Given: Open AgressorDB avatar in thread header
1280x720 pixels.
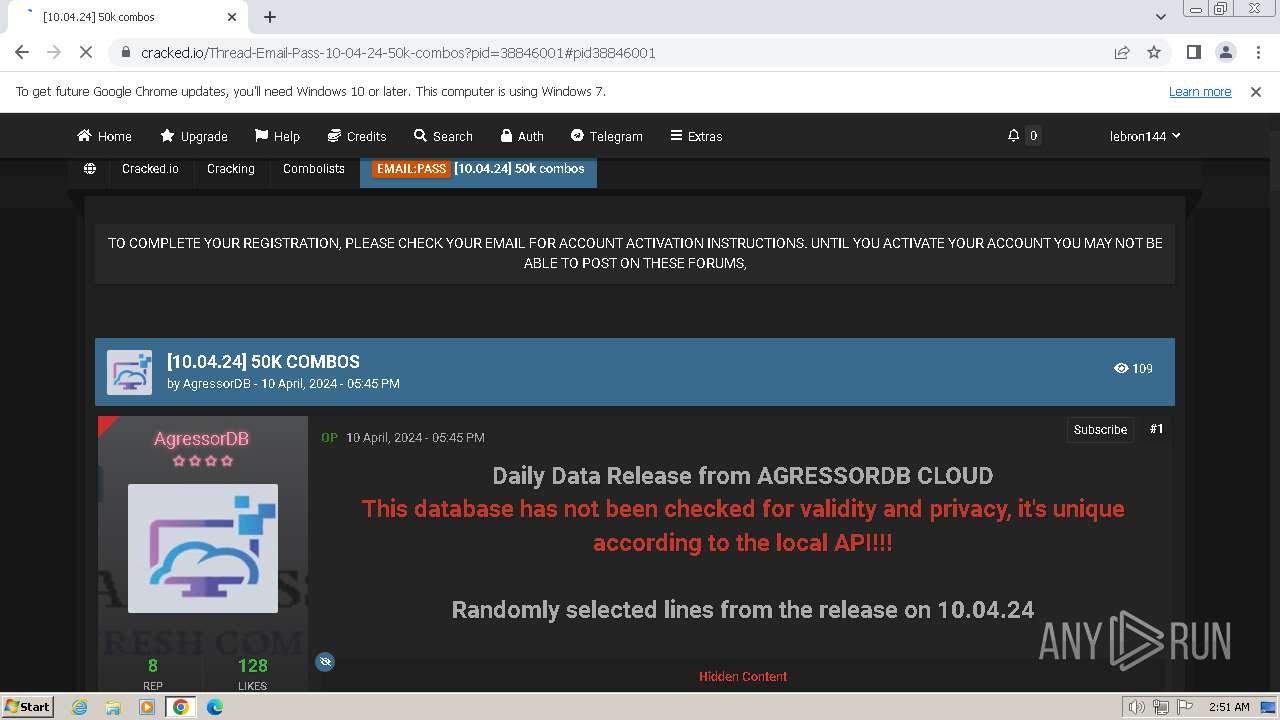Looking at the screenshot, I should tap(130, 372).
